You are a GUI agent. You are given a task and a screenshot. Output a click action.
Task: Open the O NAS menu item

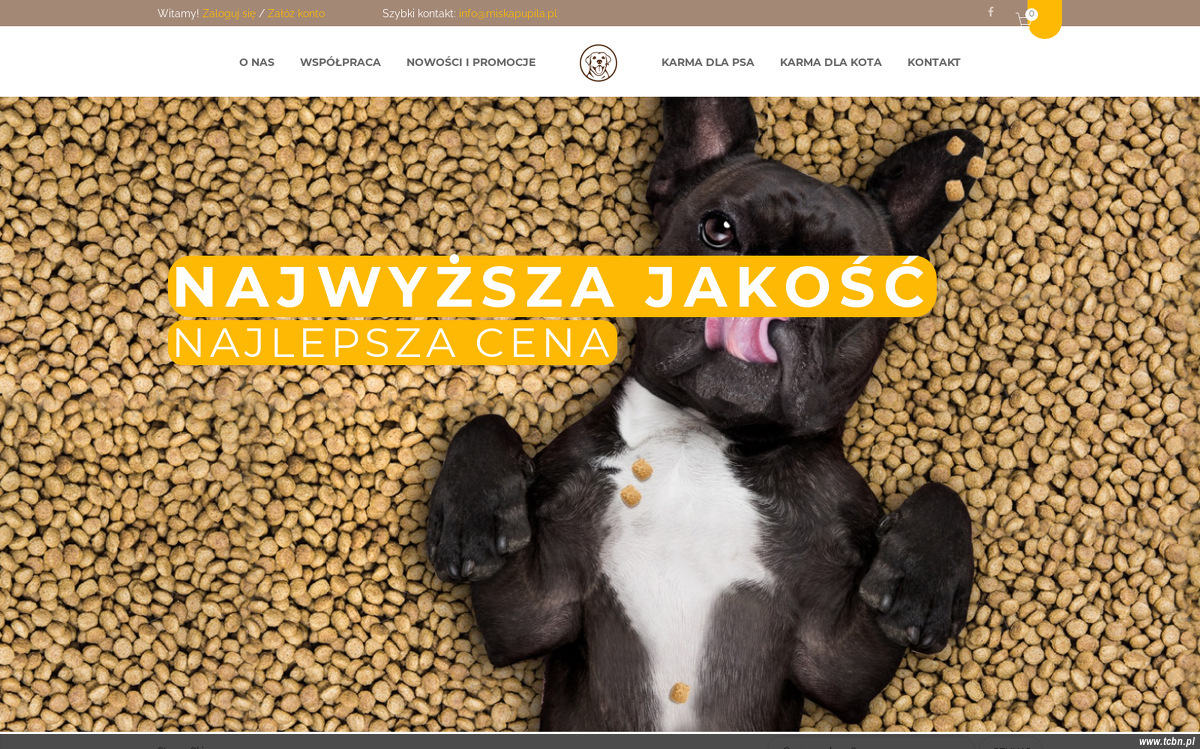click(x=257, y=62)
